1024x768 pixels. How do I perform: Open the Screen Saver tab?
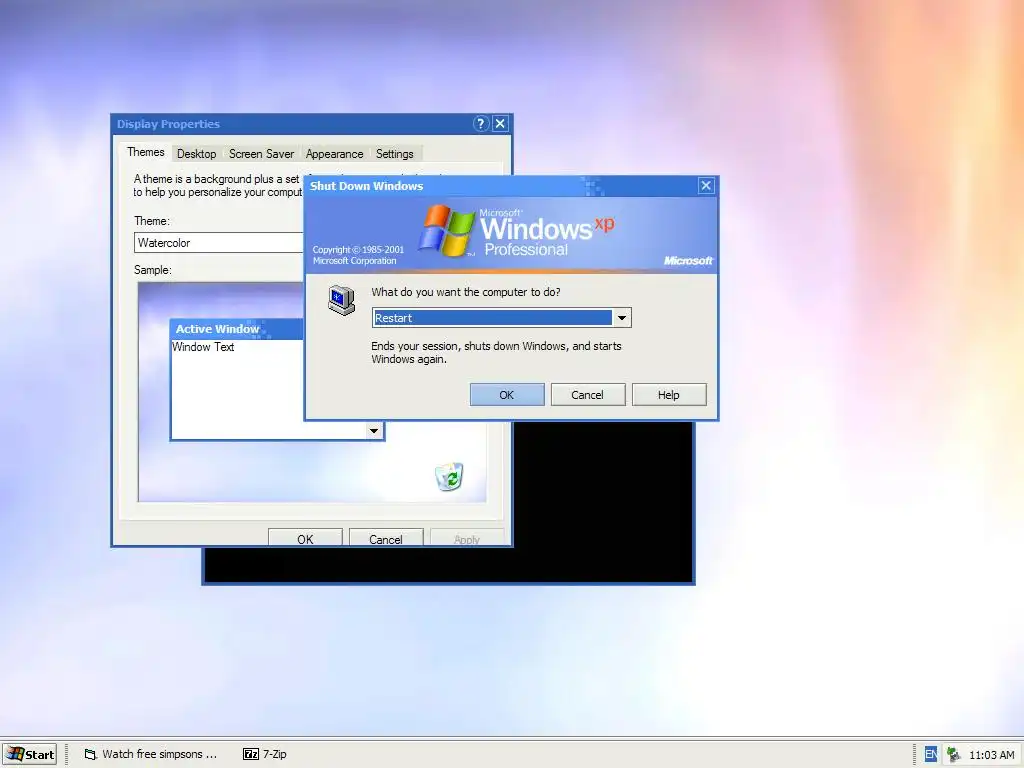261,154
